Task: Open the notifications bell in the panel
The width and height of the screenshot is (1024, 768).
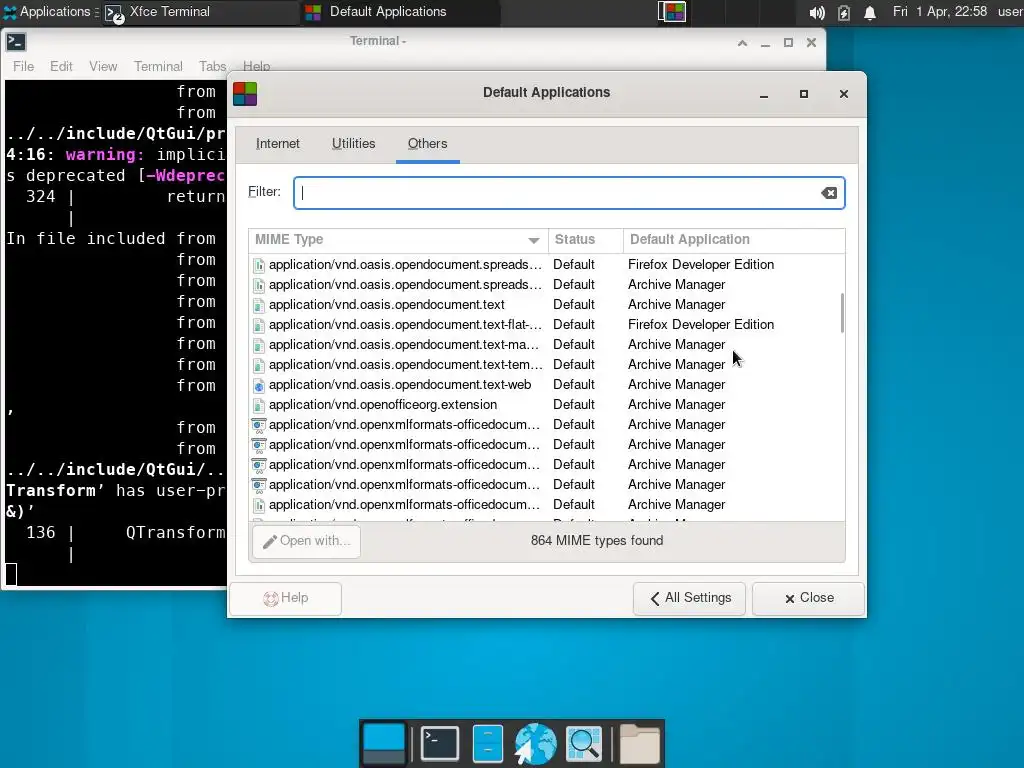Action: click(870, 12)
